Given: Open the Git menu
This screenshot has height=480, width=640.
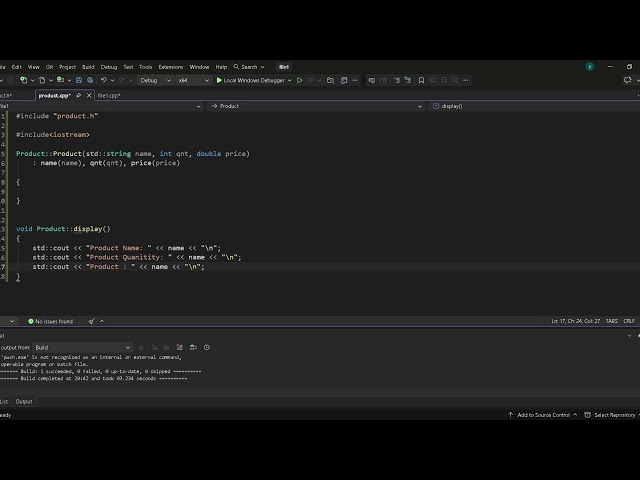Looking at the screenshot, I should [x=49, y=67].
